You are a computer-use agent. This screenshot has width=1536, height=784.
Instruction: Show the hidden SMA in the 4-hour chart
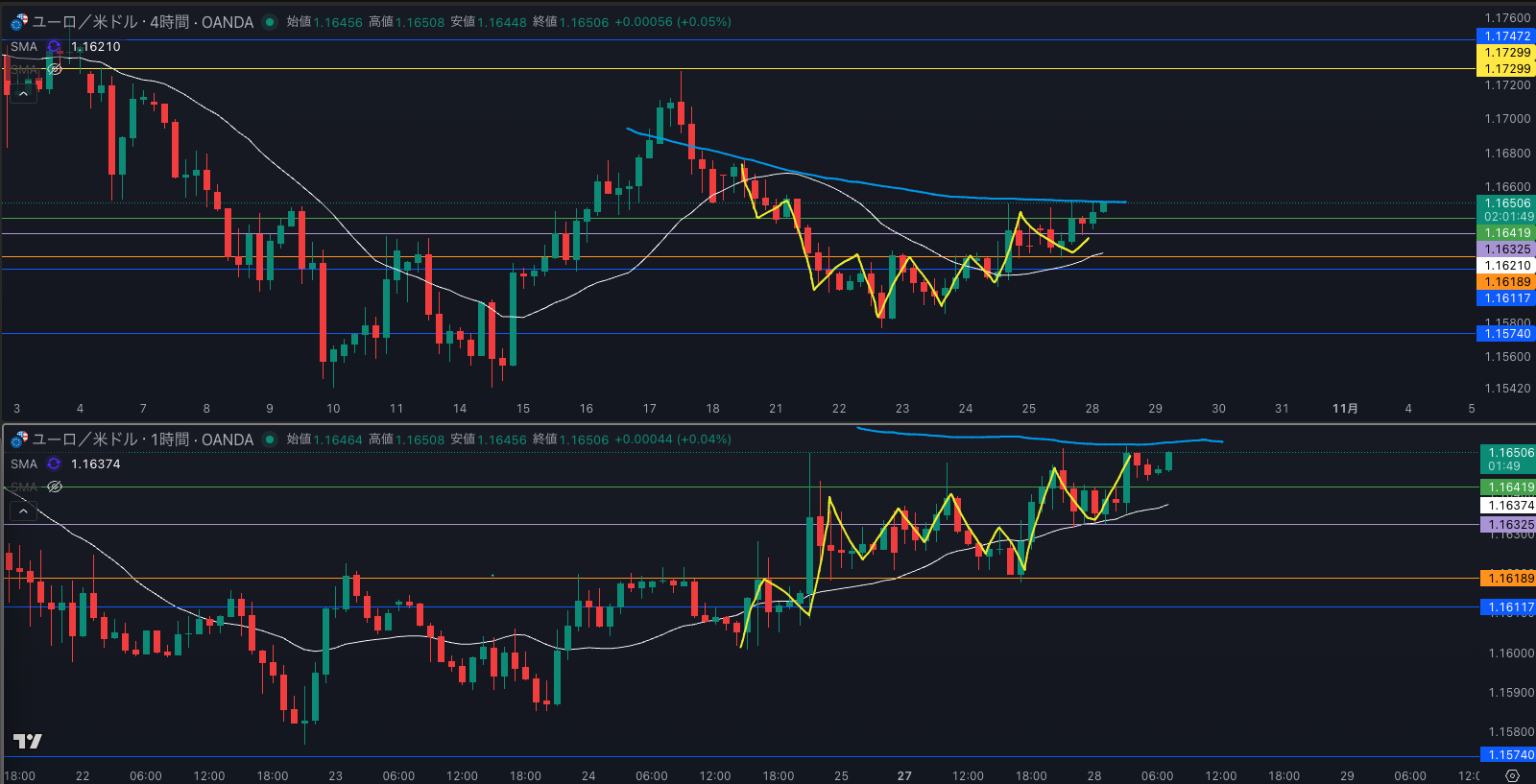tap(55, 69)
